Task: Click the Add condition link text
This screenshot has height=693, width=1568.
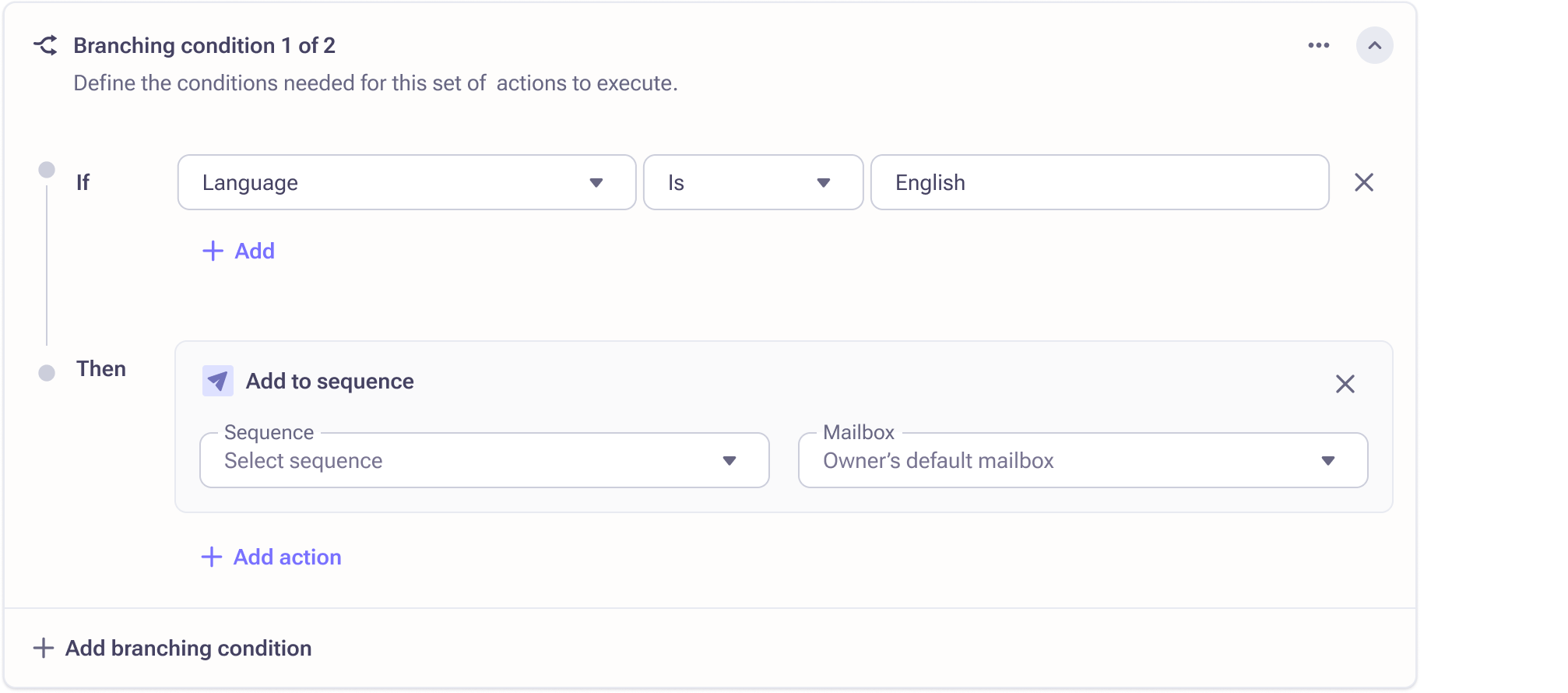Action: (255, 251)
